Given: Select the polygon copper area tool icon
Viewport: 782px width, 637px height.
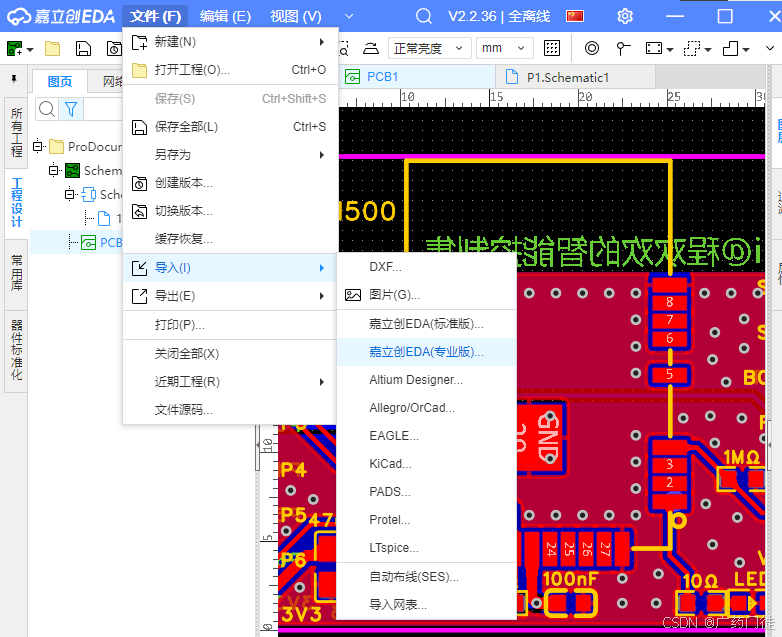Looking at the screenshot, I should point(731,48).
